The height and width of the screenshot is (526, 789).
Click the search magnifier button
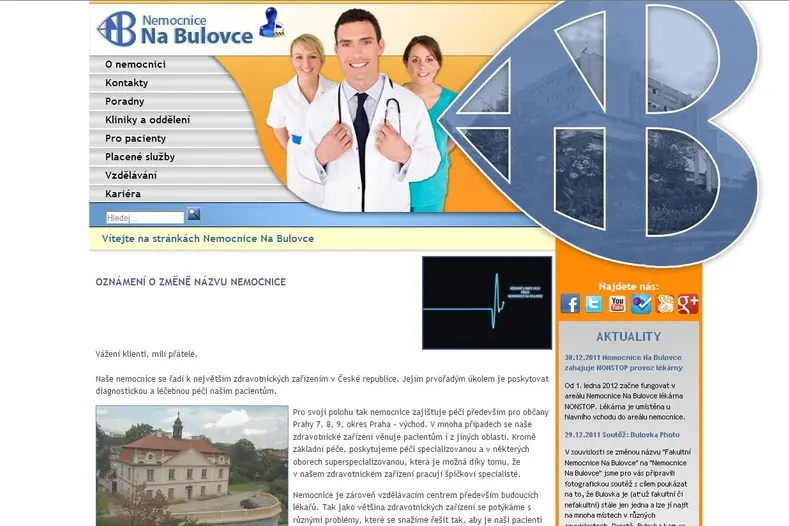(194, 214)
